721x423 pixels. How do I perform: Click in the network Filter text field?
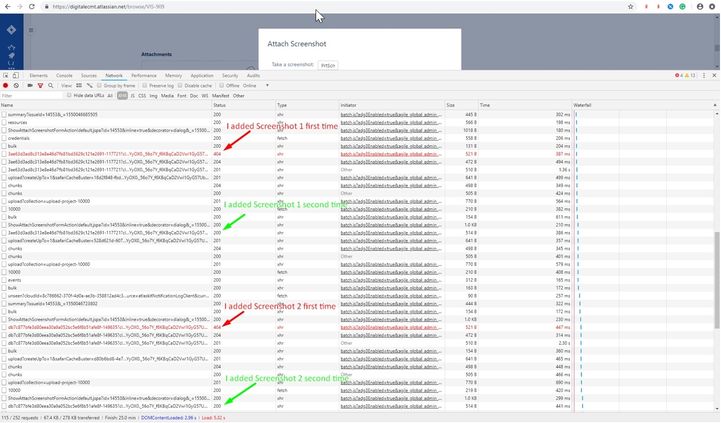pos(31,96)
